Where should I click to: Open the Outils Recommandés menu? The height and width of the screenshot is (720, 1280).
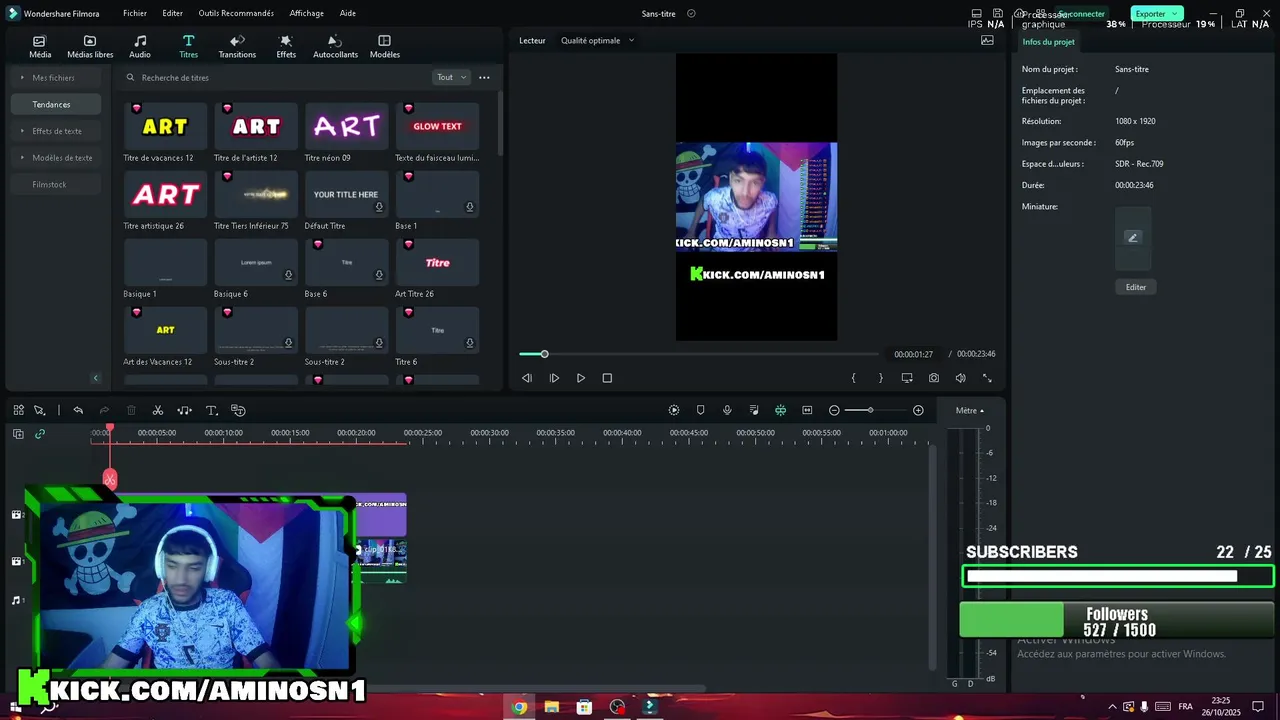pos(236,13)
